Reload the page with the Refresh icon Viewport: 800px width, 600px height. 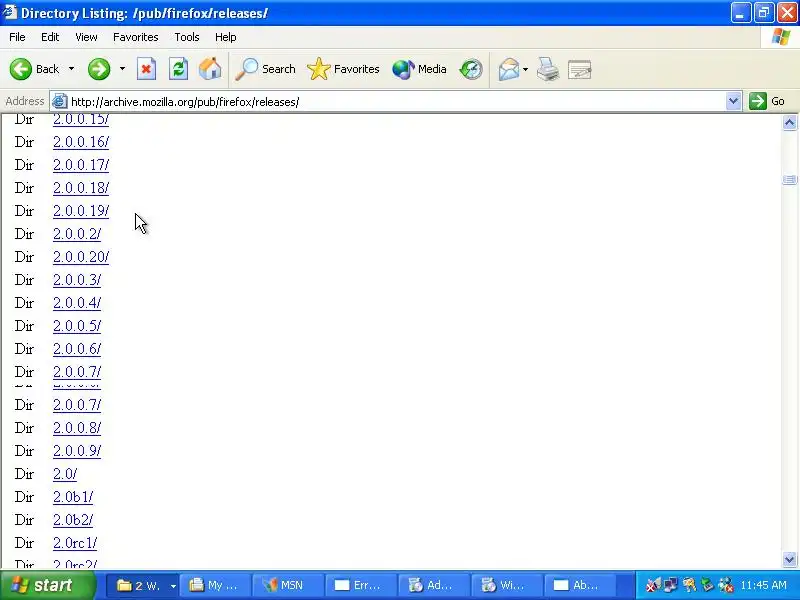tap(179, 69)
